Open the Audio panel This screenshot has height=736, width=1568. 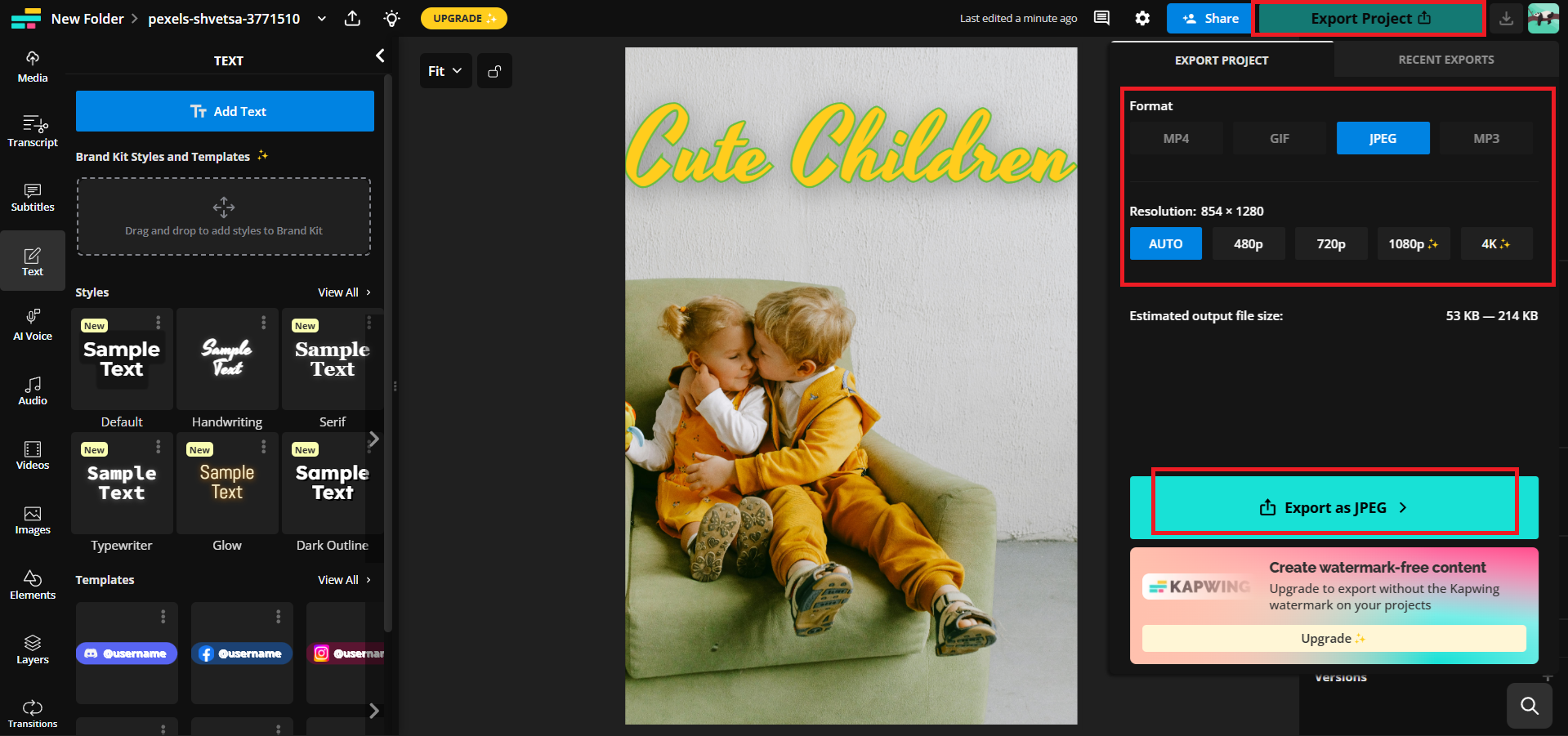click(x=32, y=389)
